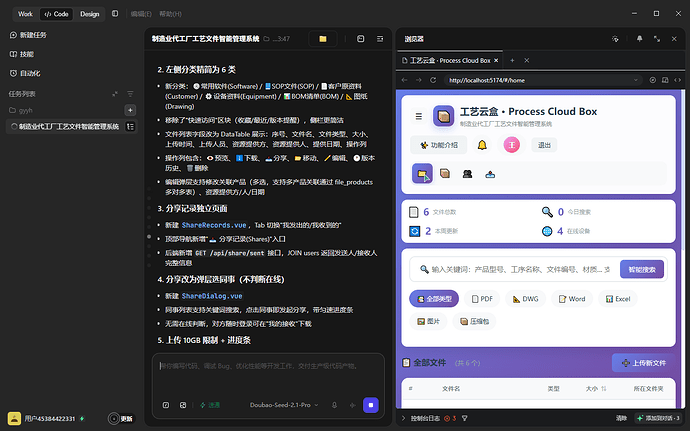
Task: Click user 用户45384422331 avatar
Action: click(14, 418)
